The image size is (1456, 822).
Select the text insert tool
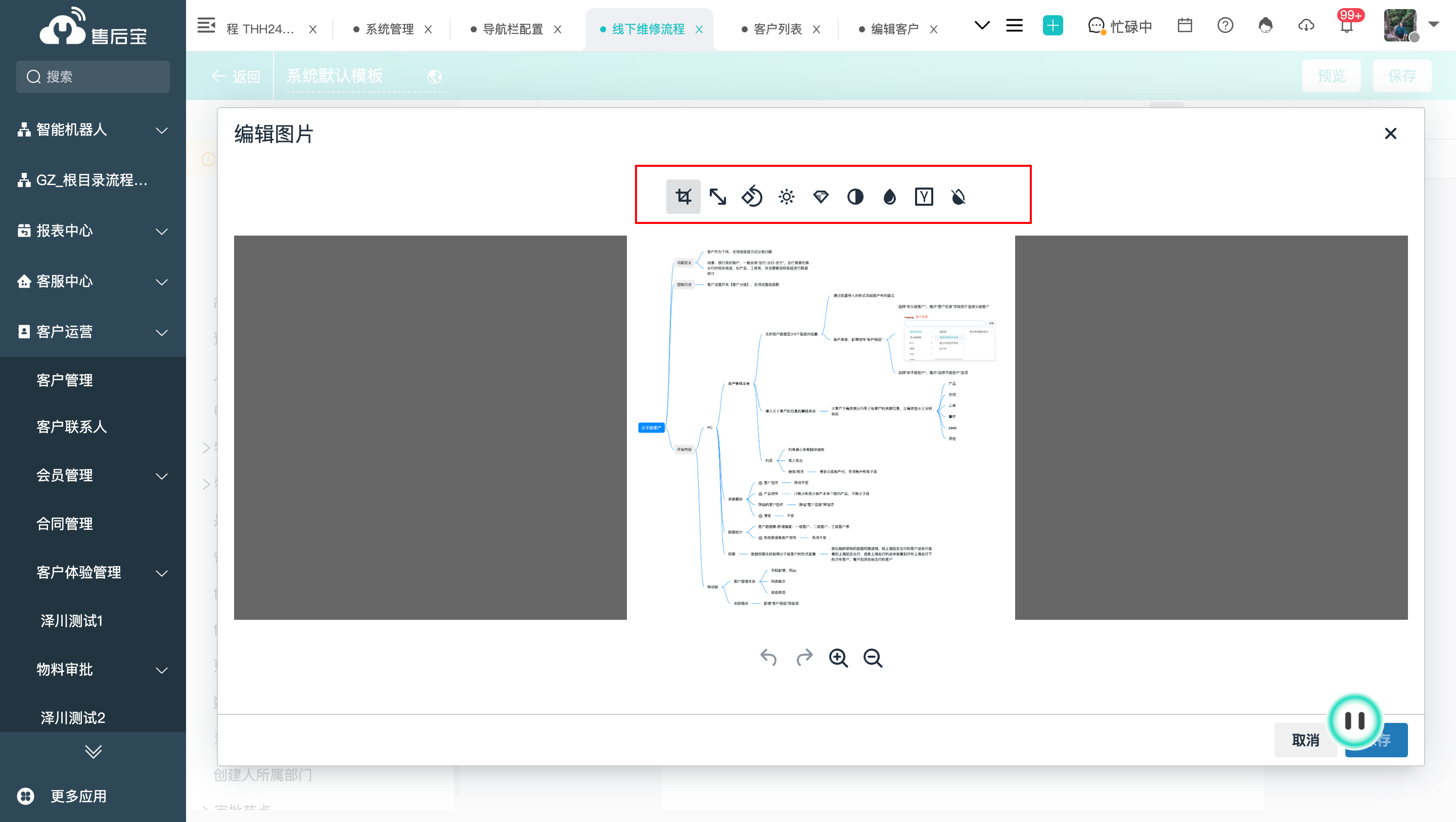[x=924, y=197]
